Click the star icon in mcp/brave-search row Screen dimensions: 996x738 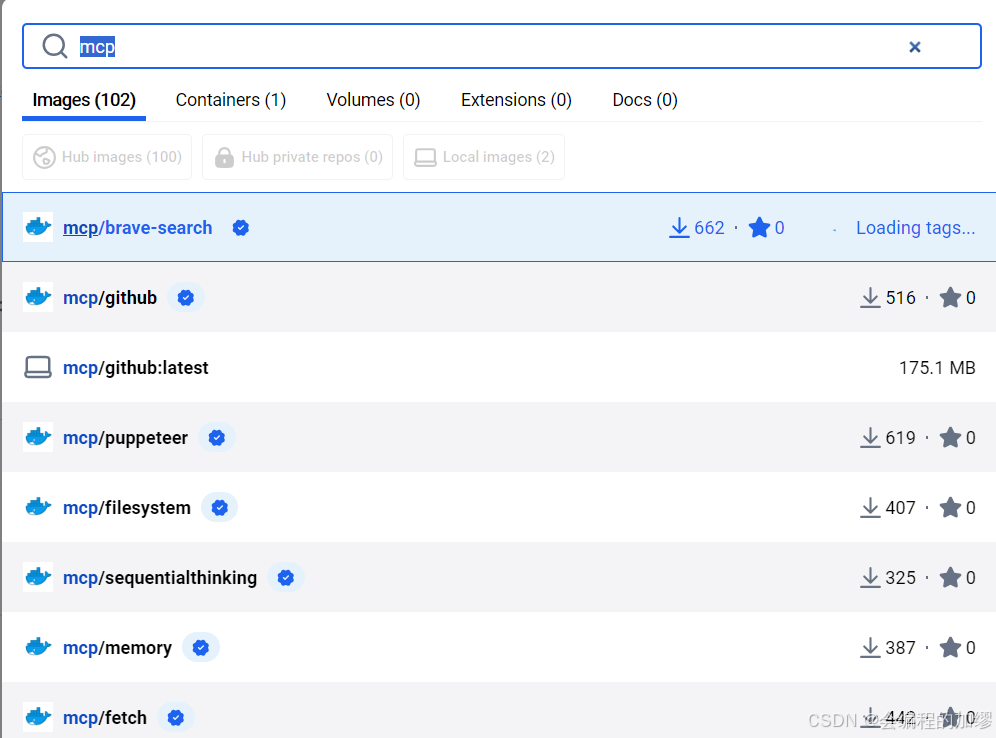pyautogui.click(x=759, y=227)
